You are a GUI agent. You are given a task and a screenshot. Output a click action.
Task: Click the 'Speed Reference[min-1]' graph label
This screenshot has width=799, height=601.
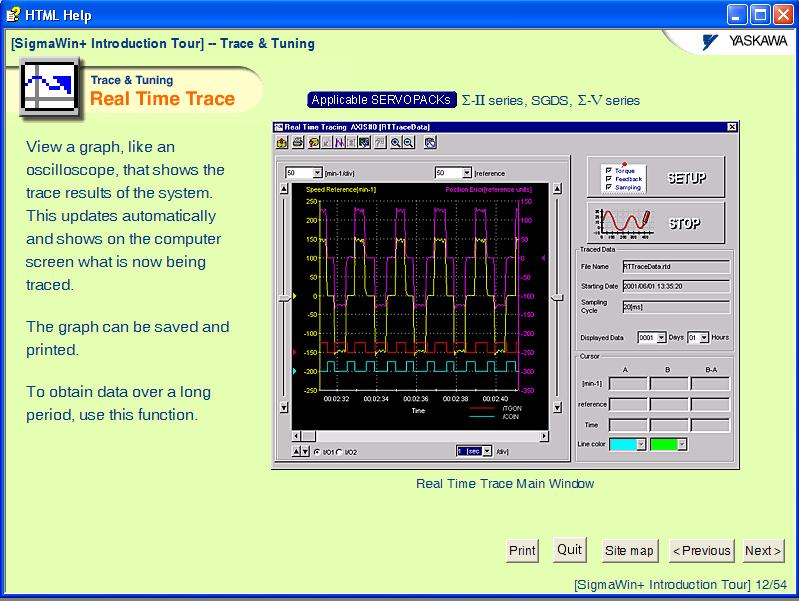point(340,190)
